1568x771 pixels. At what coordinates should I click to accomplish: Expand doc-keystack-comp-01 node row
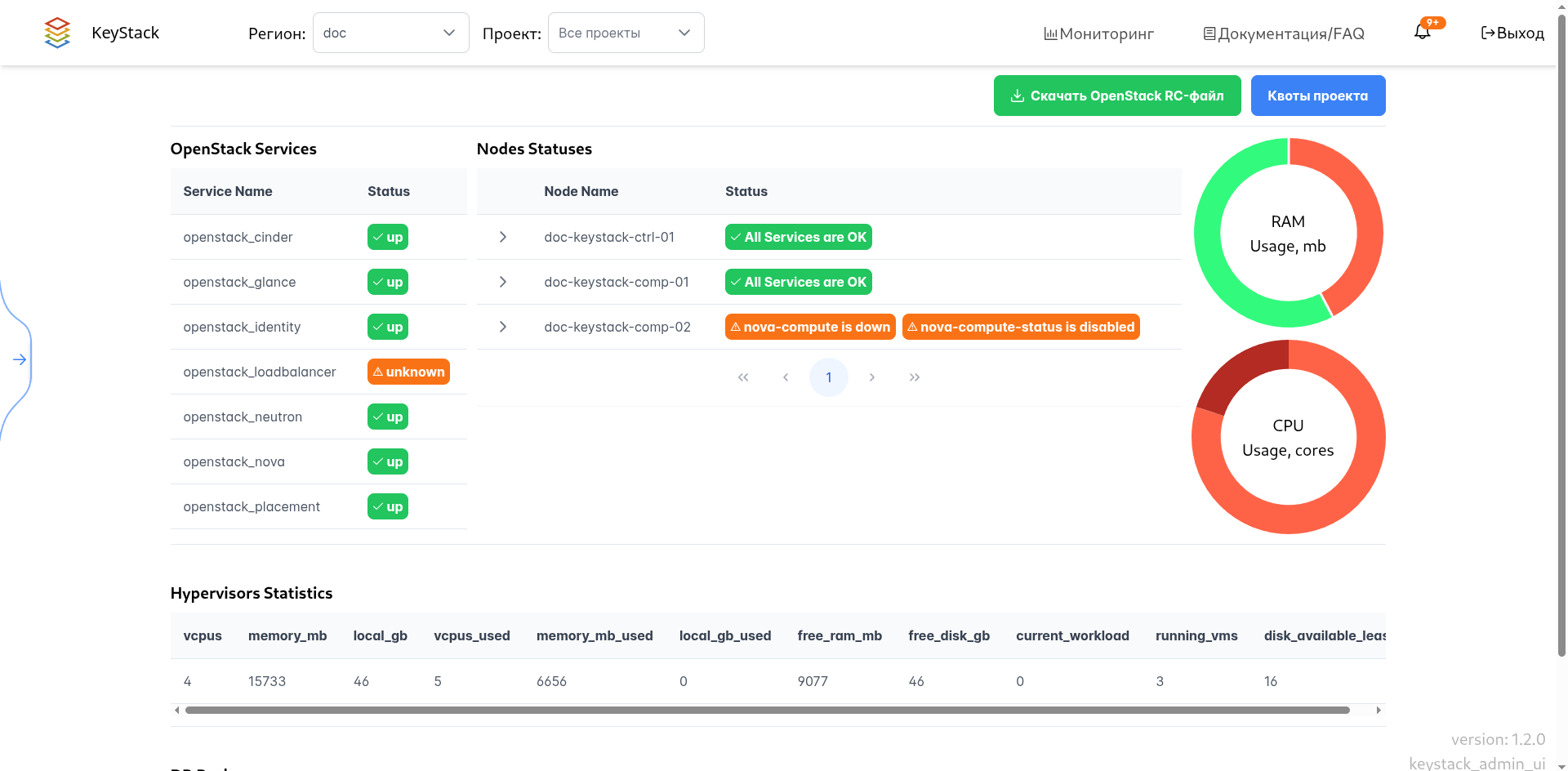(x=503, y=282)
